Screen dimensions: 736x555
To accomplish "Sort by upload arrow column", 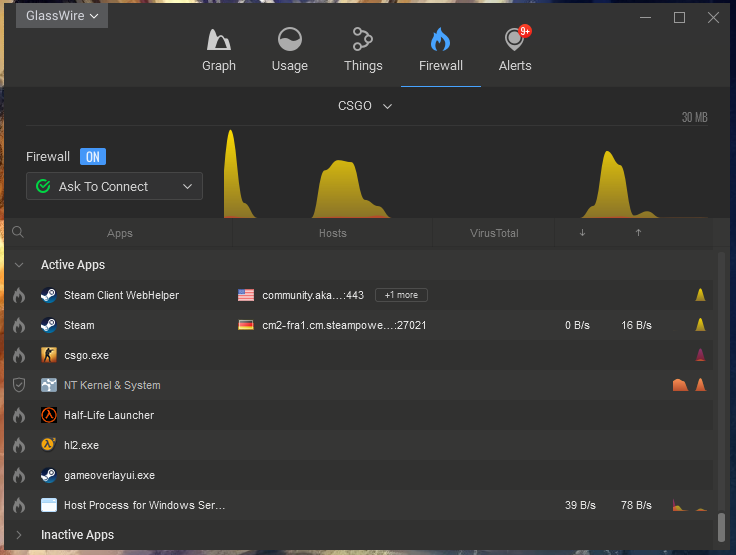I will [638, 232].
